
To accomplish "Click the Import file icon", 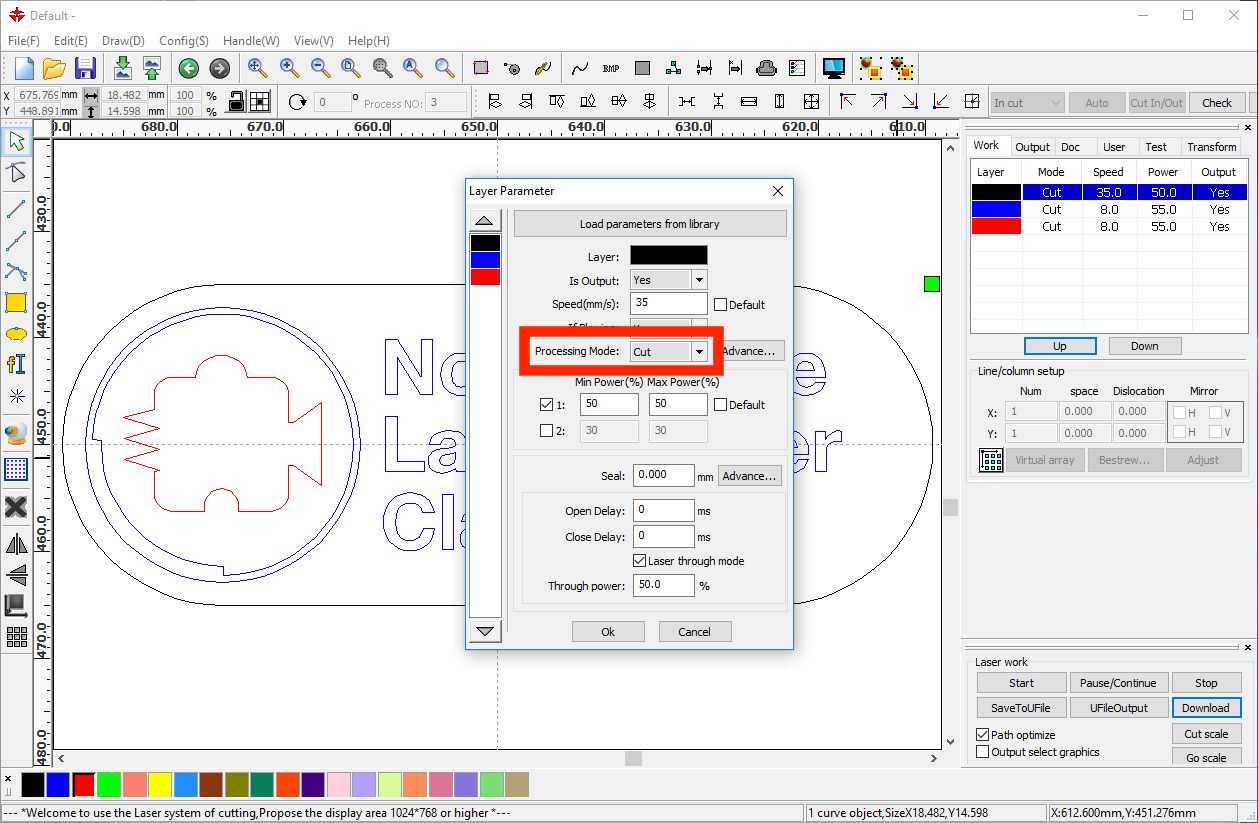I will pyautogui.click(x=122, y=69).
